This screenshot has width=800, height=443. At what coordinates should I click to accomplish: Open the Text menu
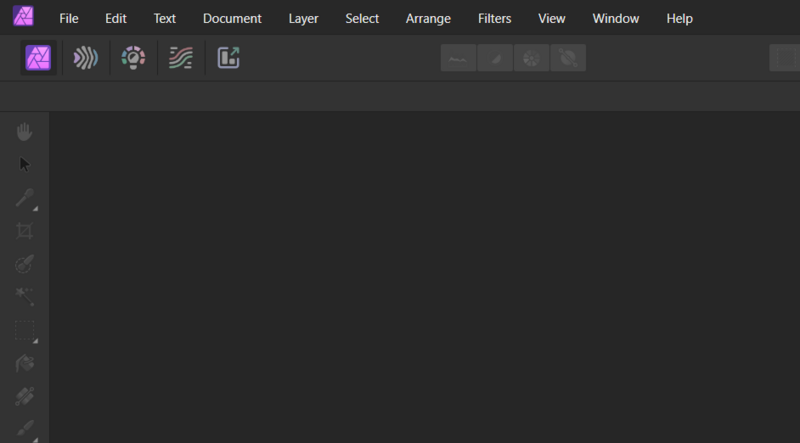(165, 18)
